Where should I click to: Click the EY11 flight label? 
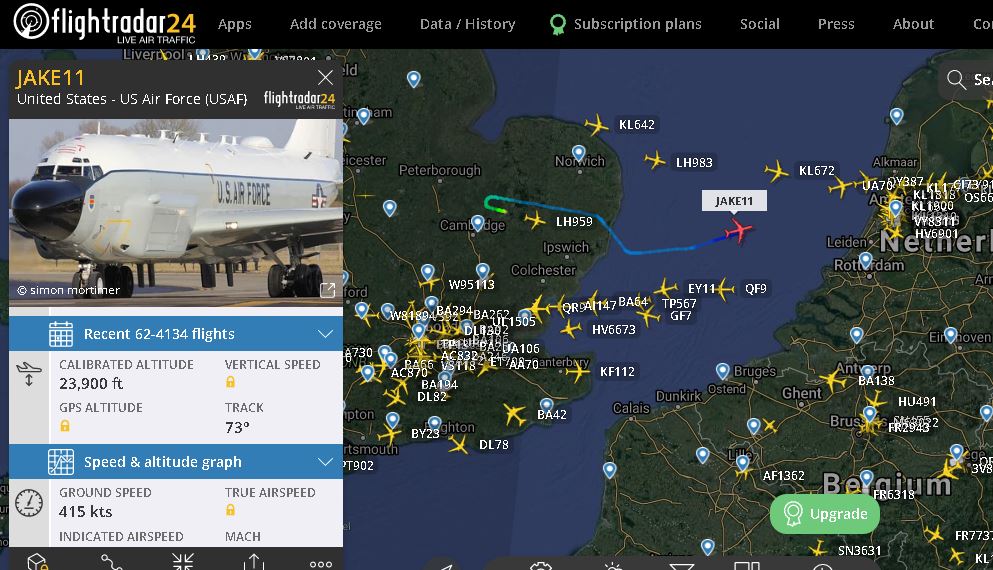tap(701, 288)
